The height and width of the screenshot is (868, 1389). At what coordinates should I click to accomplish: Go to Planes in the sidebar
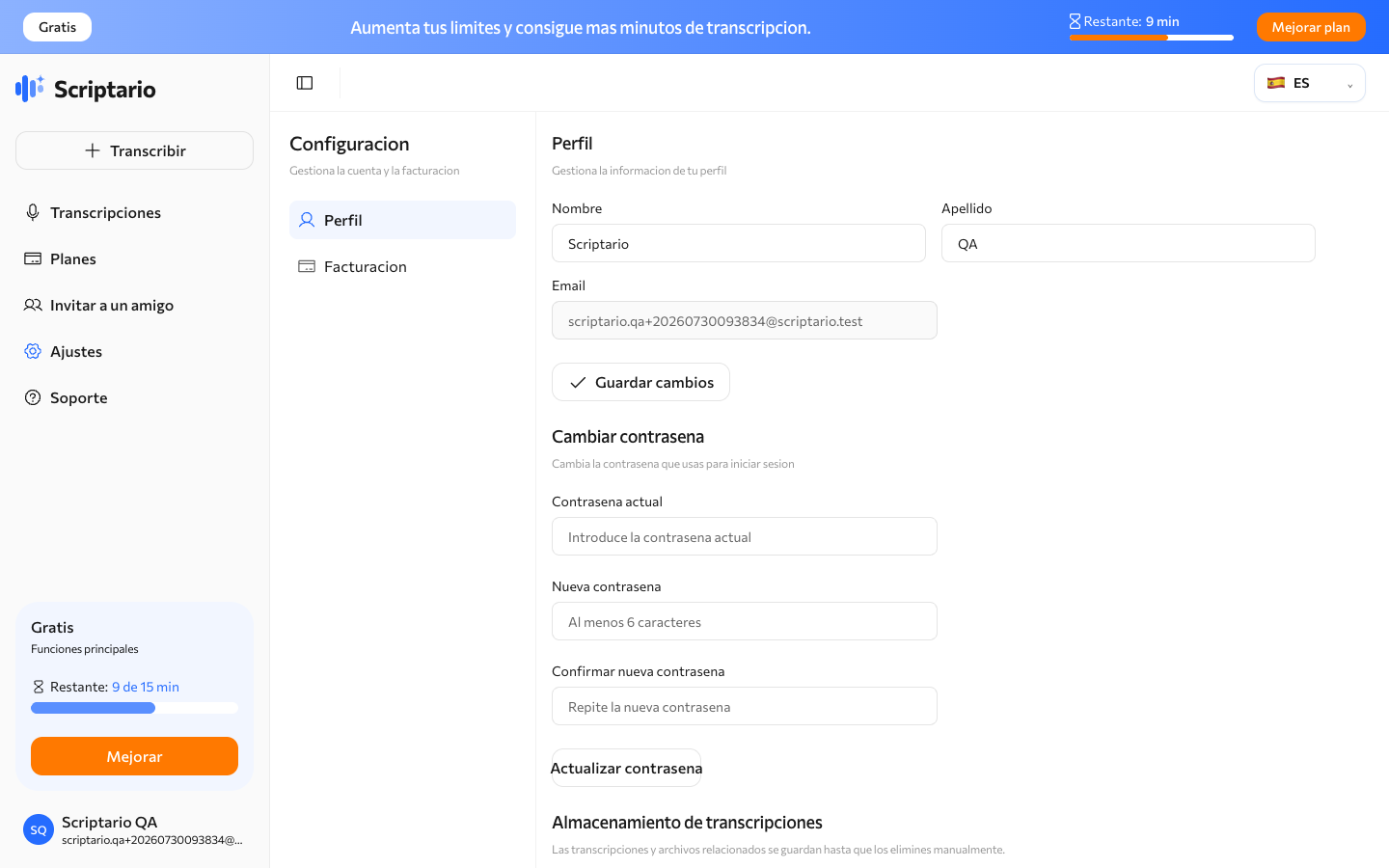pyautogui.click(x=134, y=258)
